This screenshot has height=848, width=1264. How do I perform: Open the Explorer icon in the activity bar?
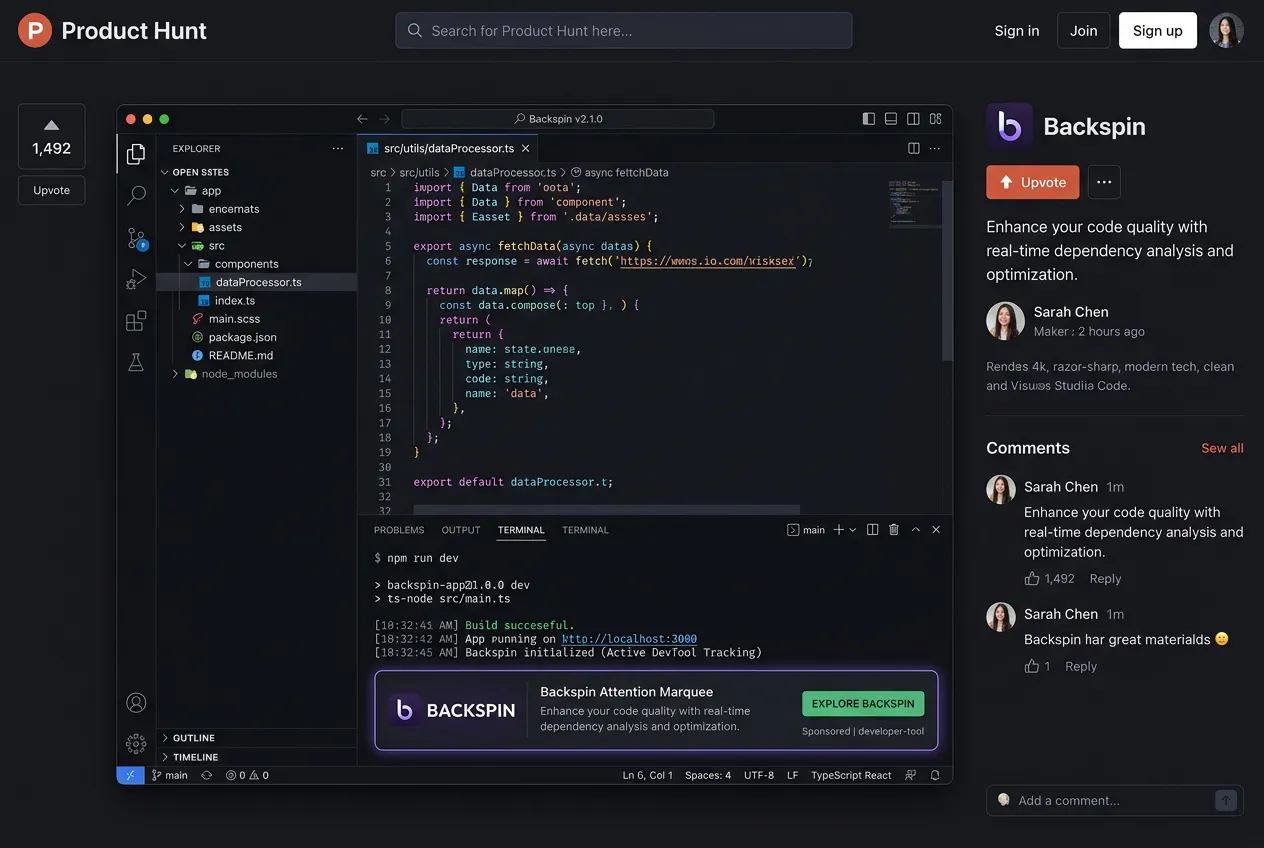[136, 154]
